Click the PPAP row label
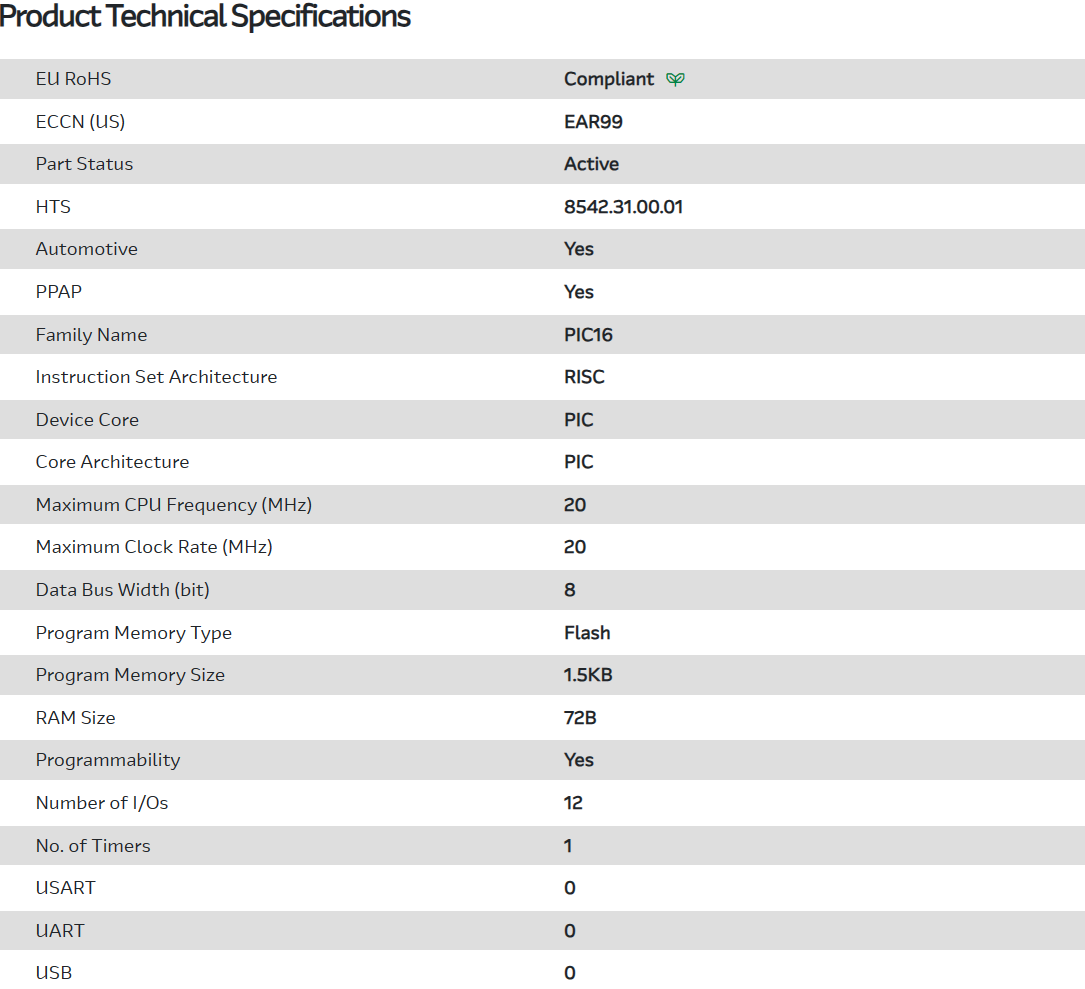 coord(58,292)
